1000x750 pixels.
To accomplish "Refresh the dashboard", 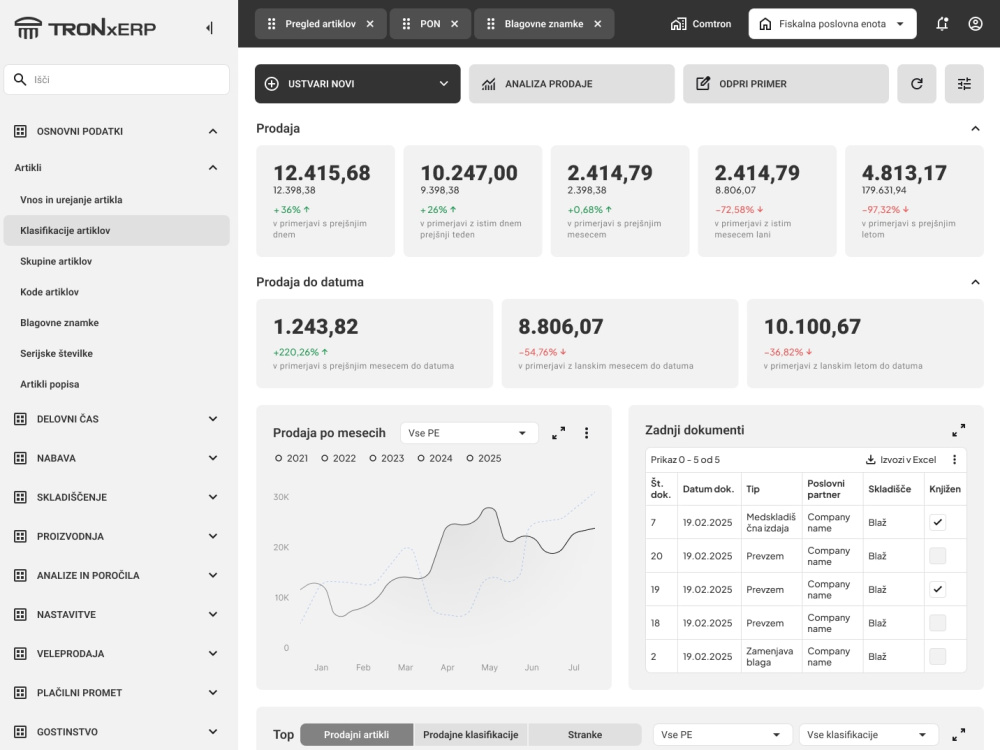I will click(916, 84).
